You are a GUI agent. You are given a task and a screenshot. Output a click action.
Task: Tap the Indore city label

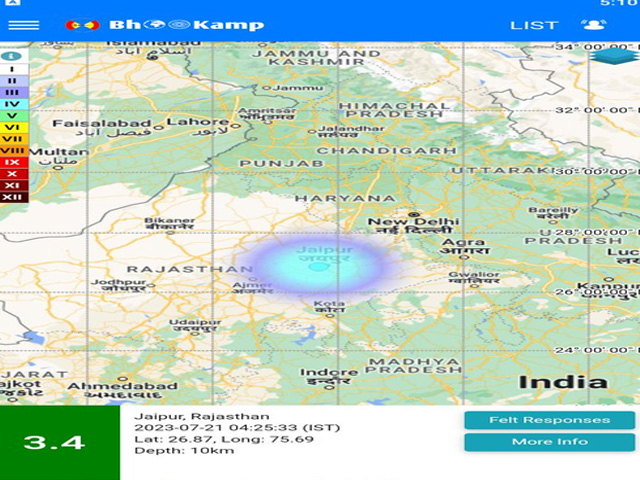329,376
